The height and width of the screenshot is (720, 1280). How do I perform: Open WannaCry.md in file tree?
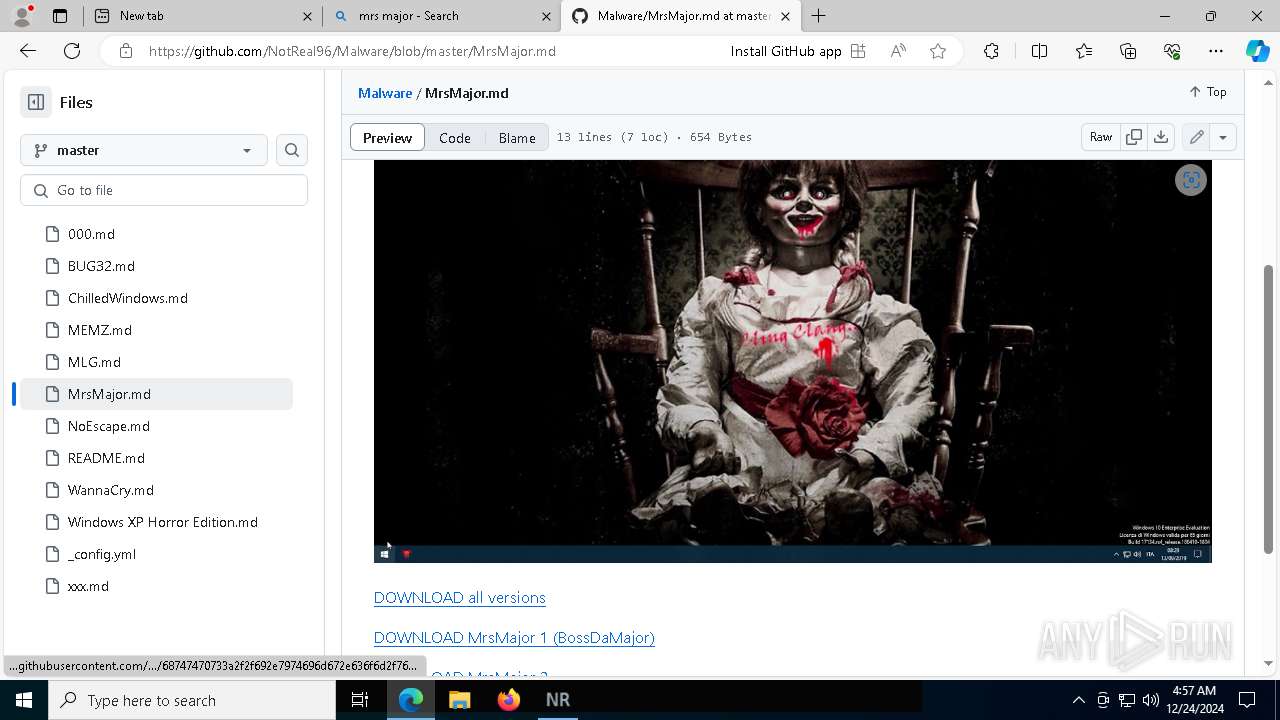tap(110, 490)
